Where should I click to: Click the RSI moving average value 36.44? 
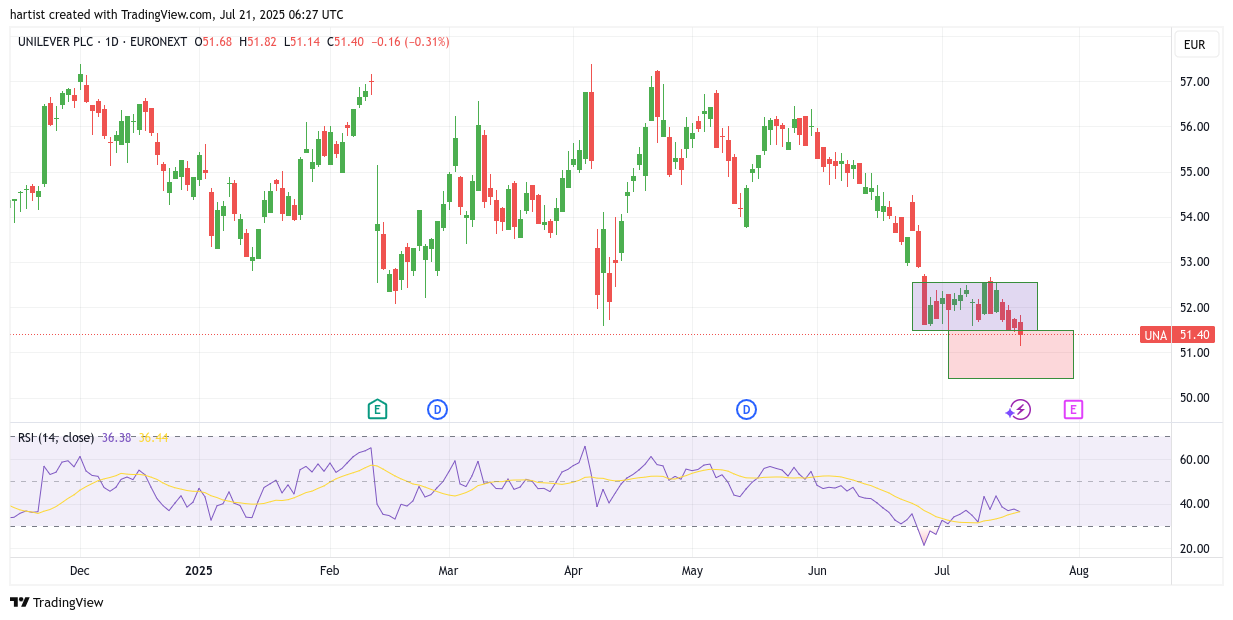click(153, 437)
